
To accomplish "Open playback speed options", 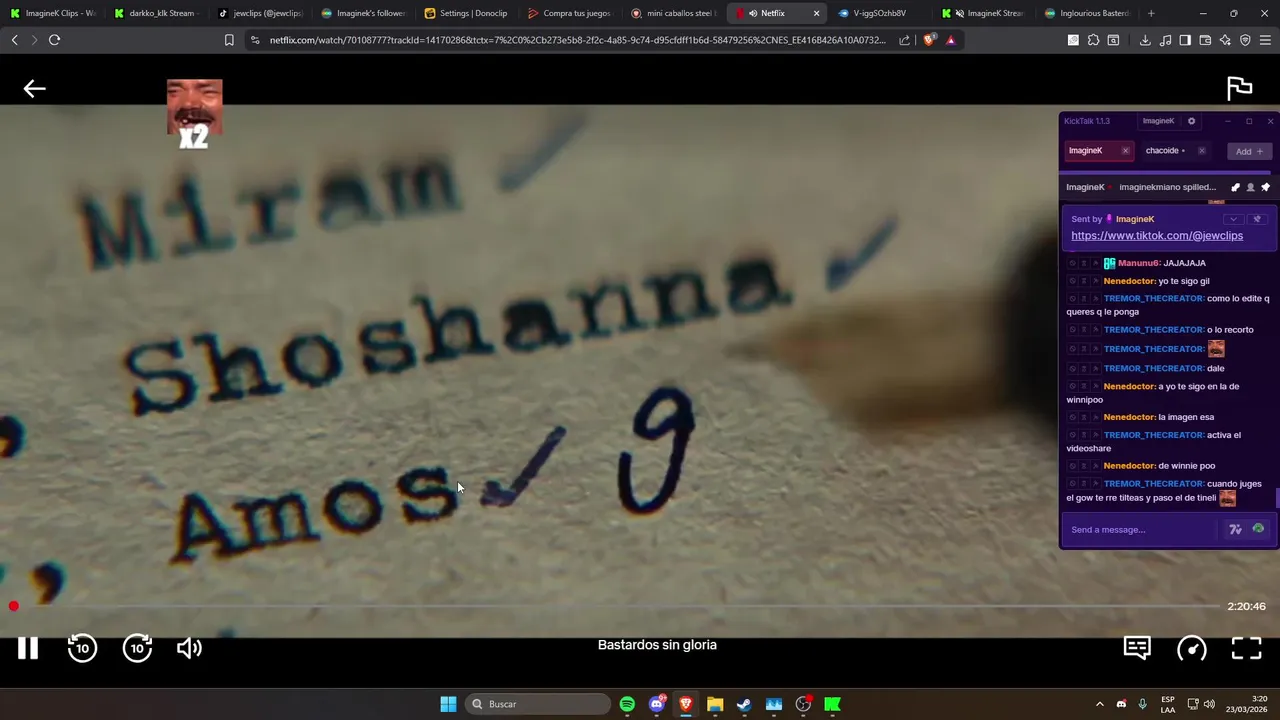I will click(1192, 648).
